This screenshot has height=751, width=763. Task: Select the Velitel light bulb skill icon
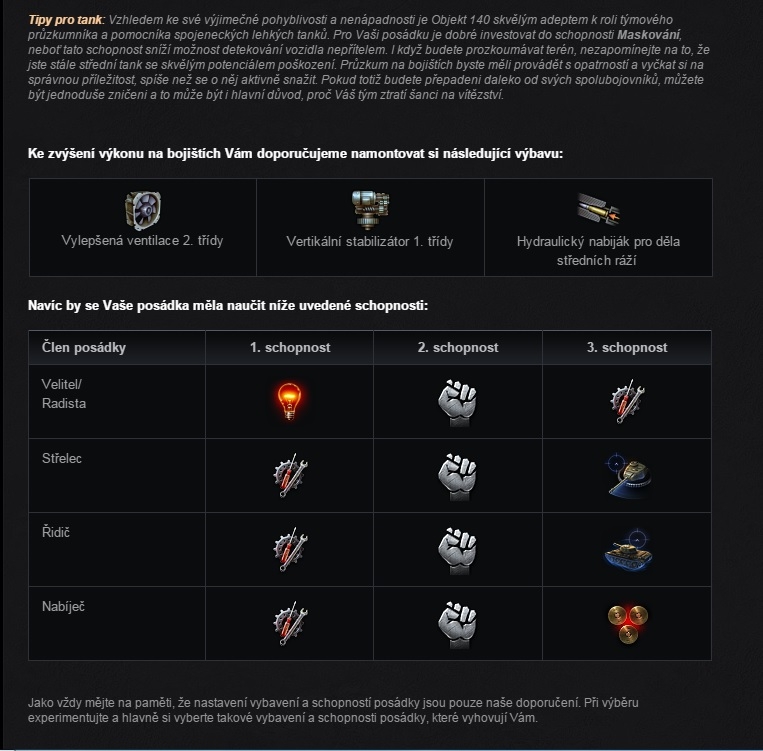[x=290, y=401]
